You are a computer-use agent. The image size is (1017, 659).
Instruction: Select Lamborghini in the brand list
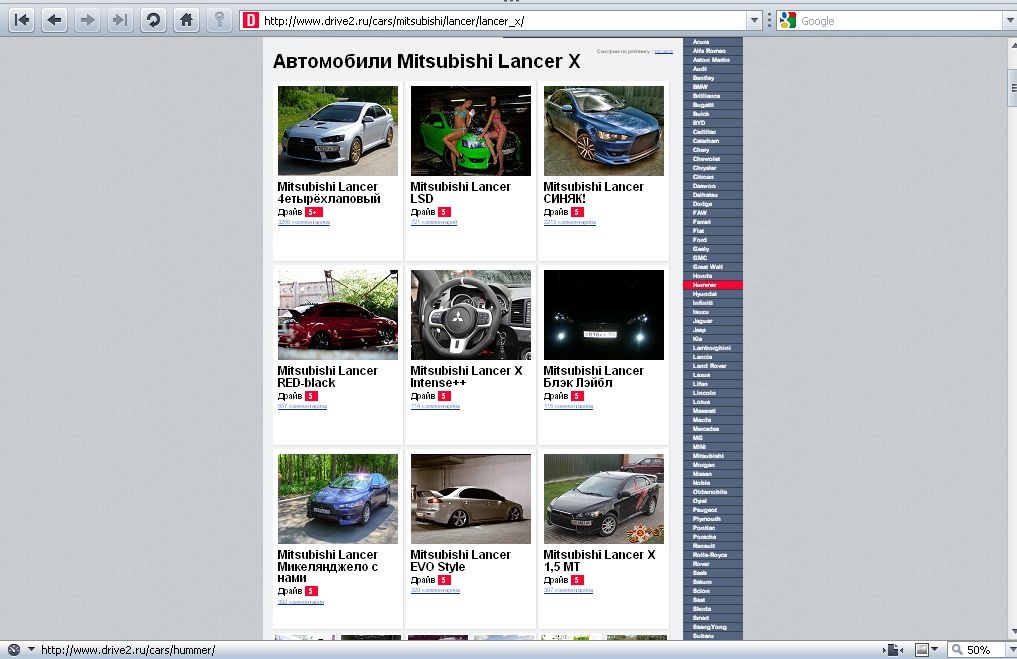(x=712, y=348)
